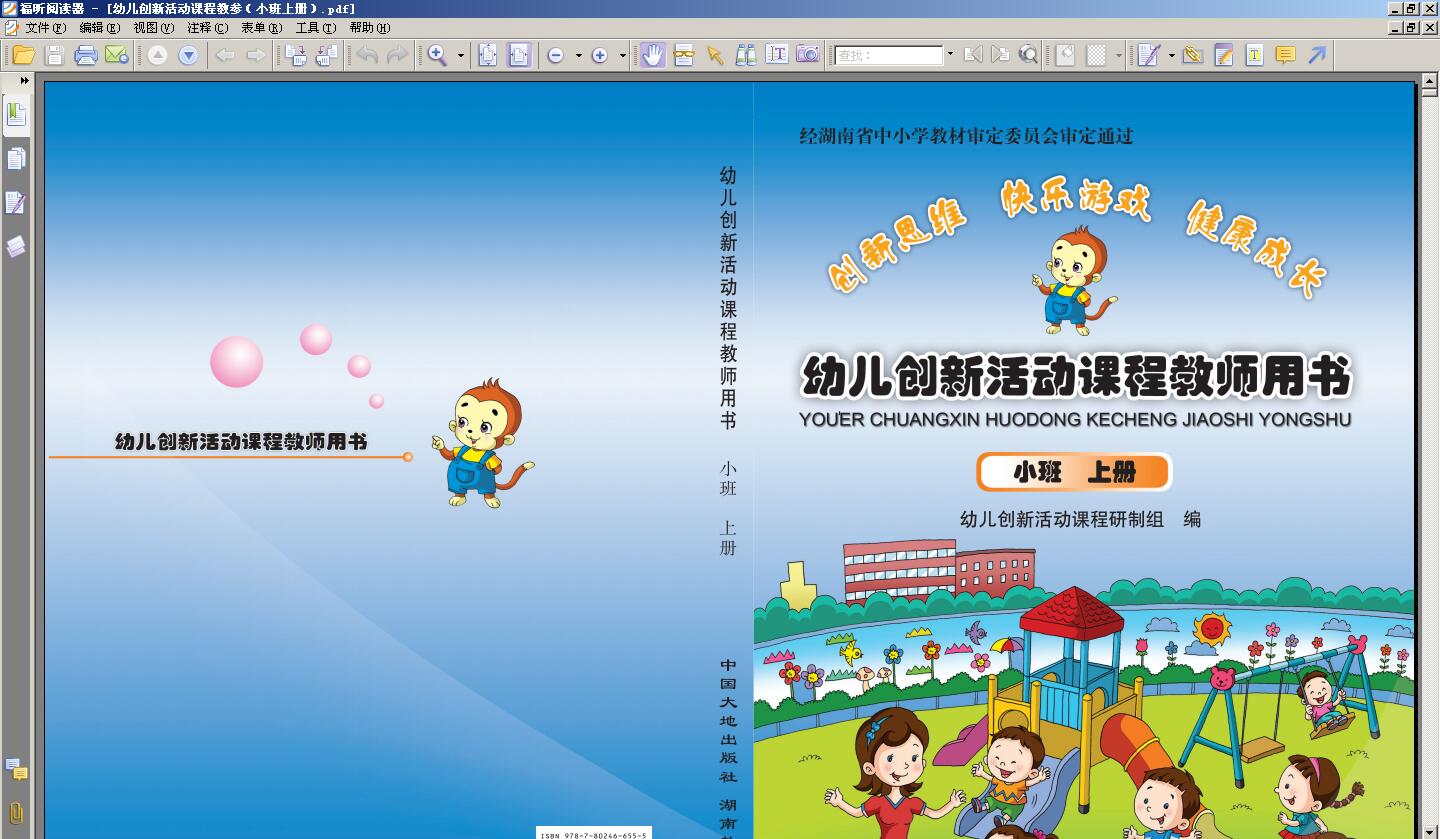
Task: Click the zoom in plus button
Action: [x=600, y=56]
